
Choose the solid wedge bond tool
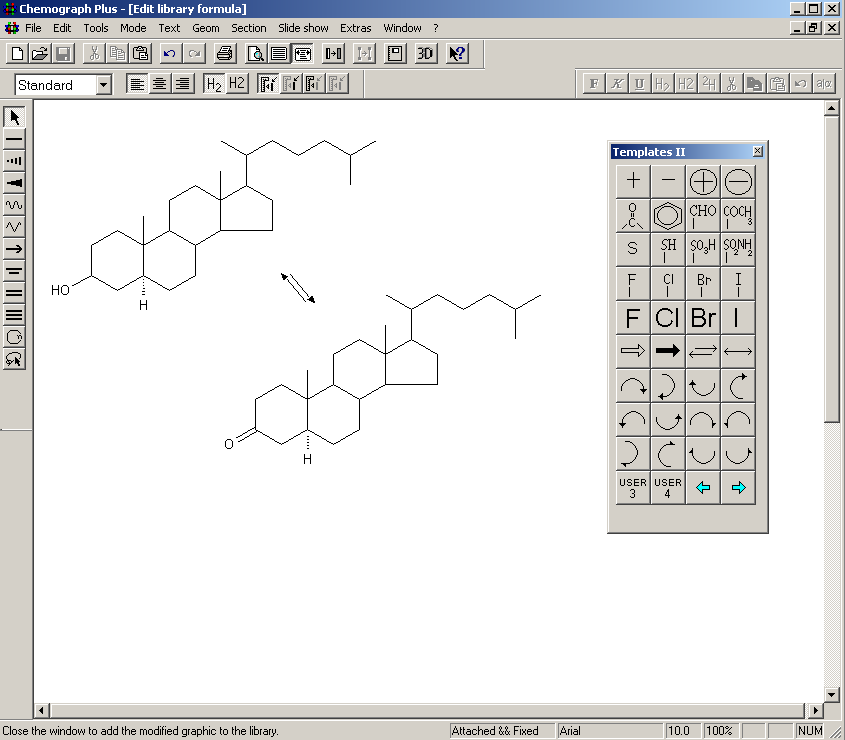click(x=15, y=183)
